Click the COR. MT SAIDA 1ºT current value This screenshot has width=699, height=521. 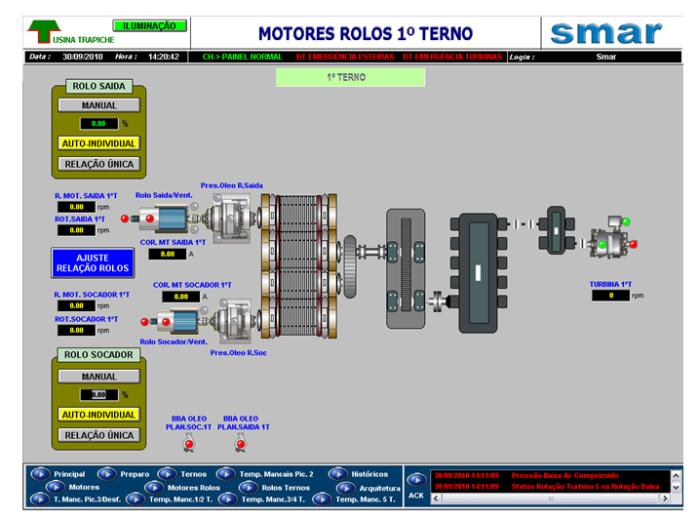coord(167,254)
